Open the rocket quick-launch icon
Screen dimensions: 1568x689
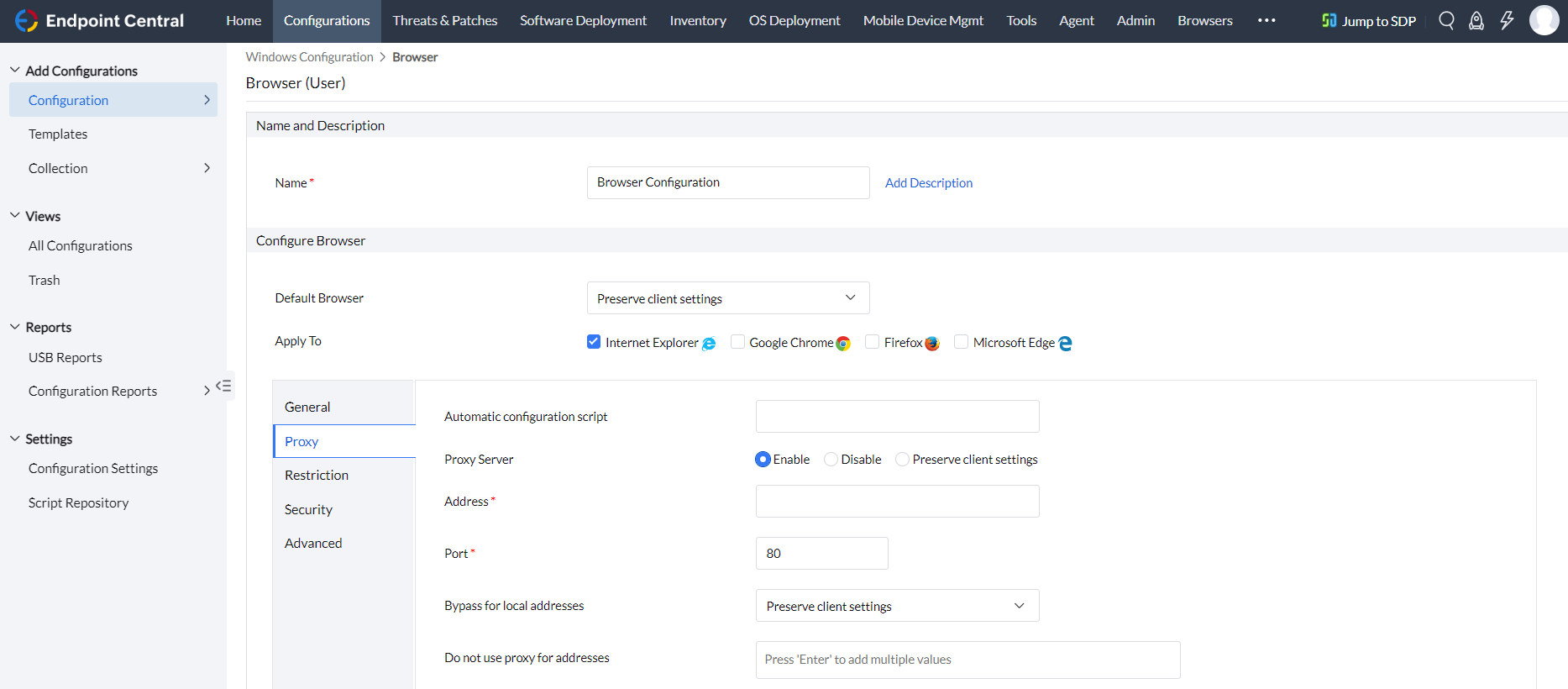(x=1476, y=20)
